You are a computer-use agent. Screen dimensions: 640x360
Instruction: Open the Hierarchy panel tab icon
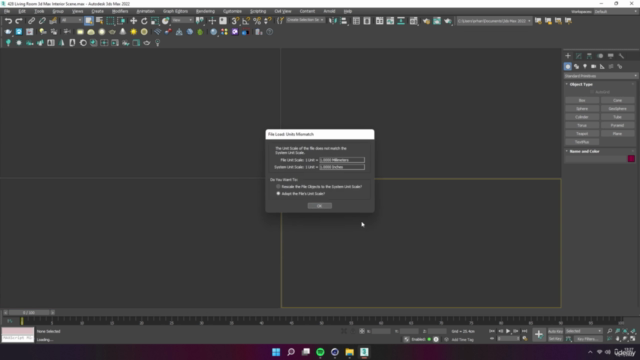pos(589,56)
